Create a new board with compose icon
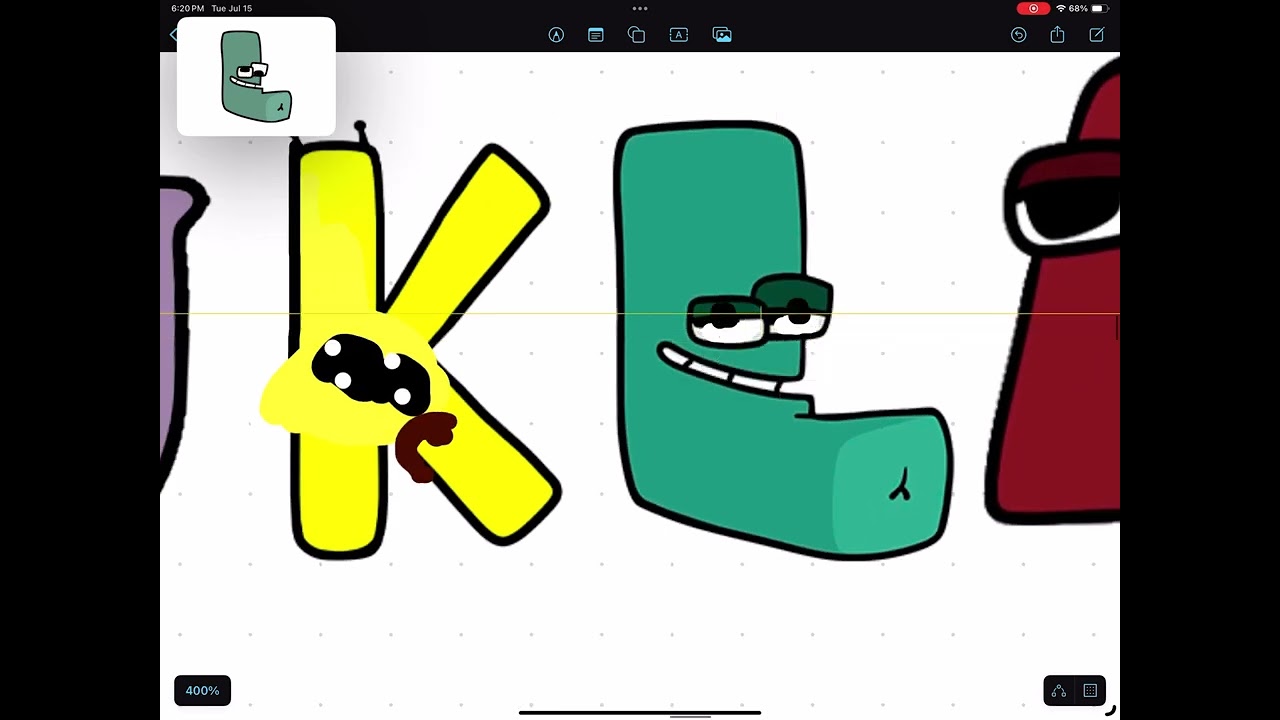 (x=1096, y=35)
